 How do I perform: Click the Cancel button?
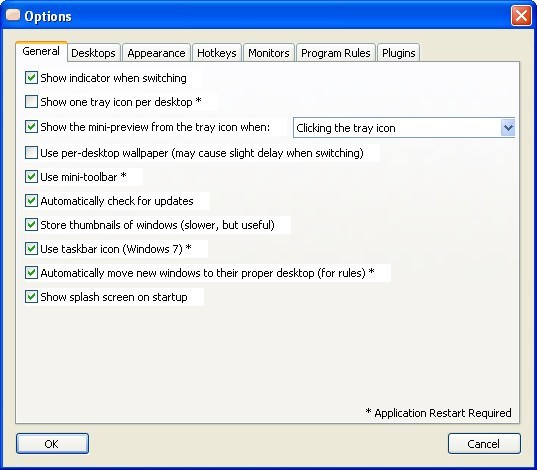click(484, 444)
